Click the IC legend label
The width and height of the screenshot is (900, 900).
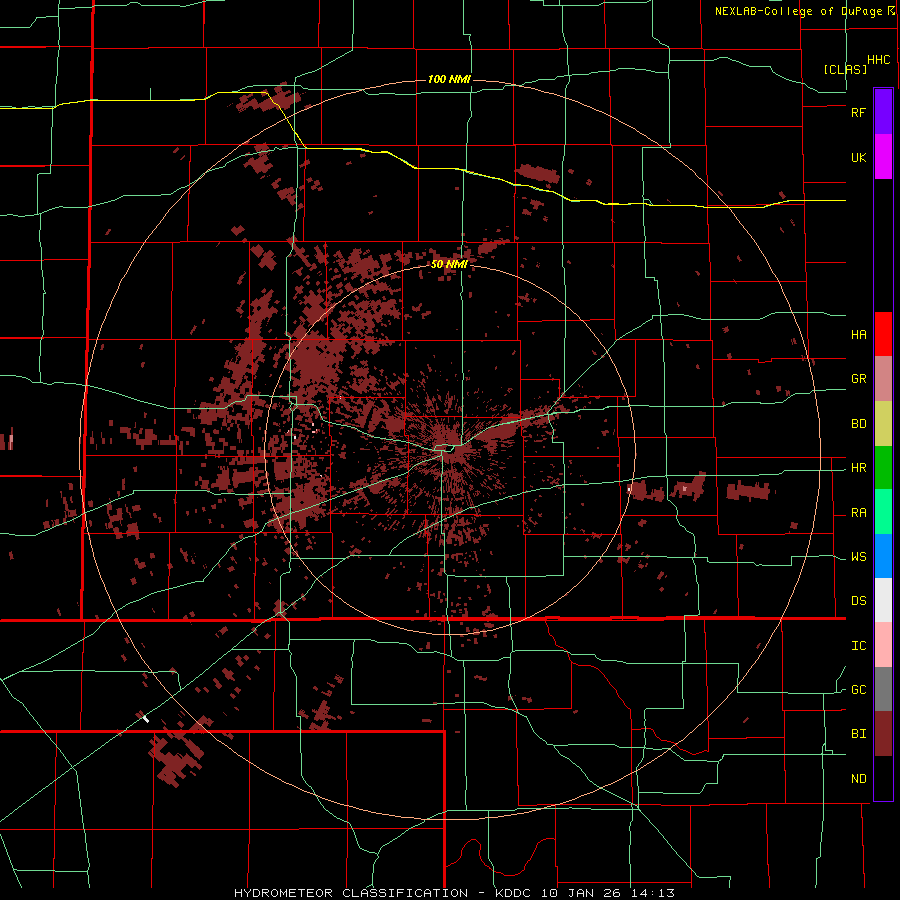click(x=858, y=646)
